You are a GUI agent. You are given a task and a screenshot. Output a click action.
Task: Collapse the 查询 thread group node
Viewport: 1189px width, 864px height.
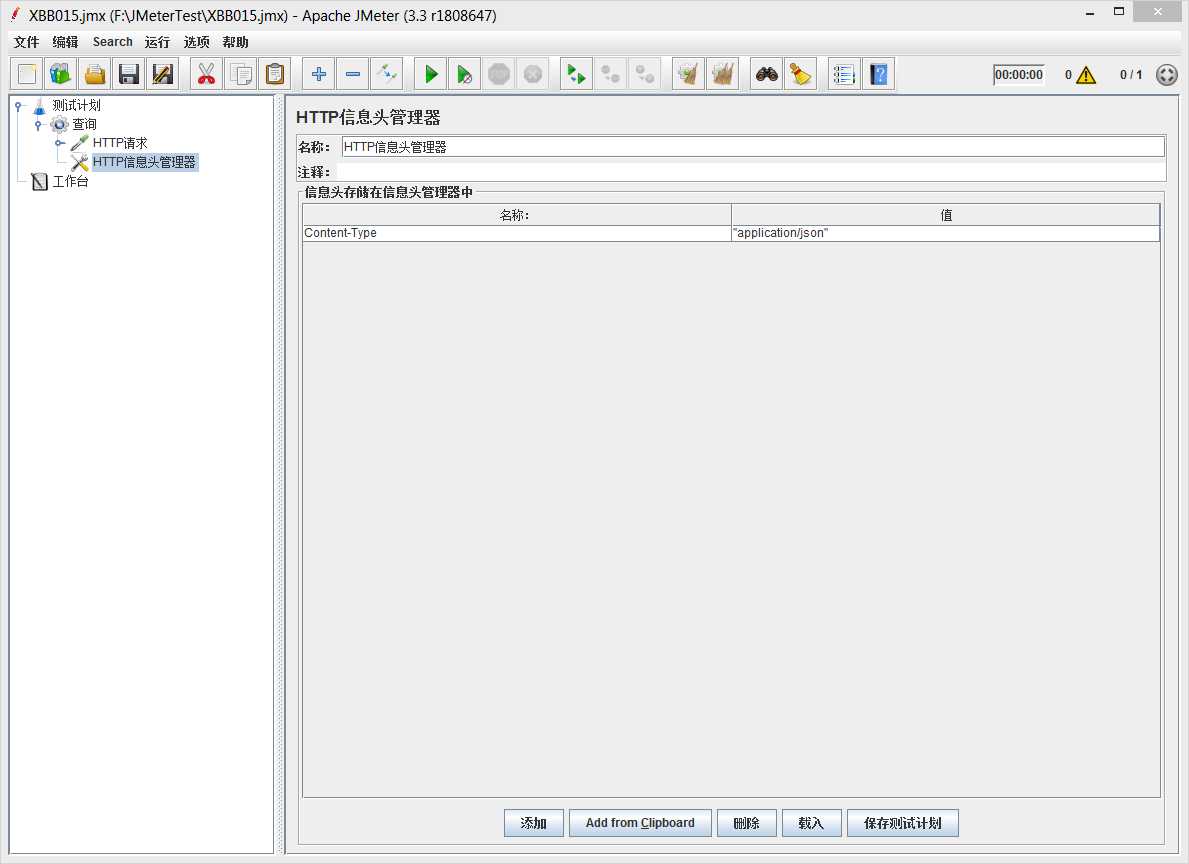38,124
